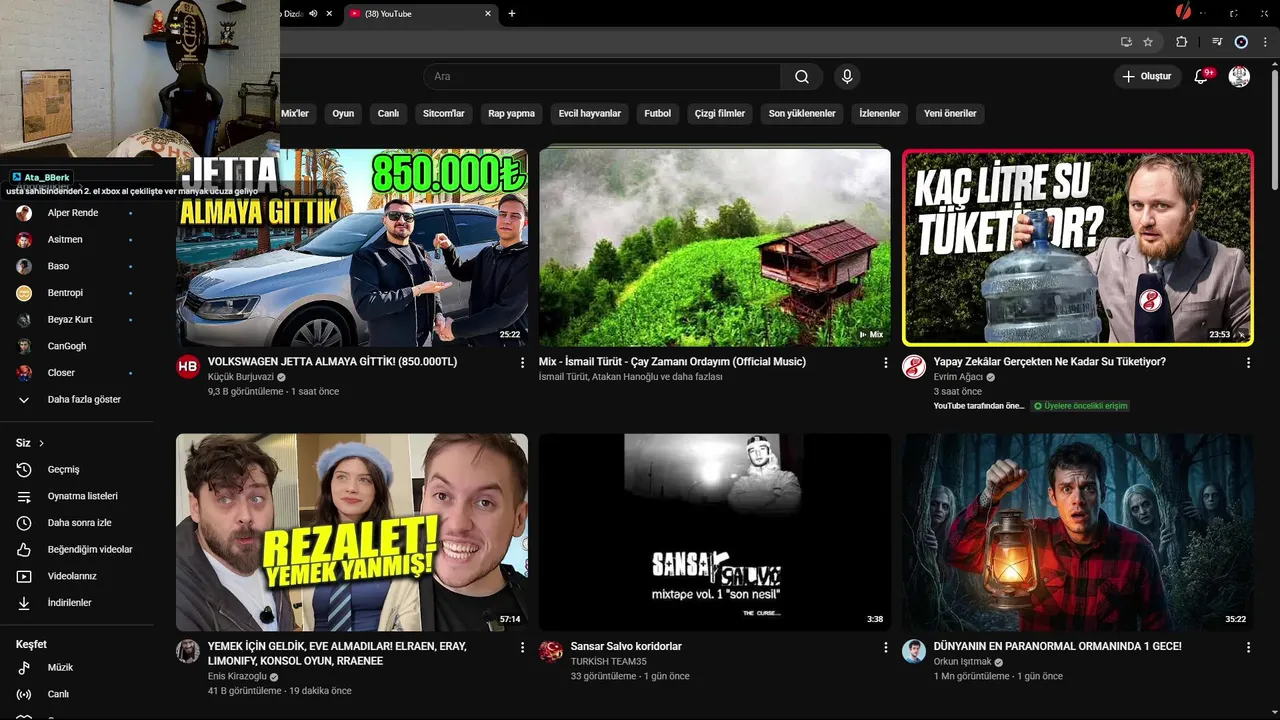Image resolution: width=1280 pixels, height=720 pixels.
Task: Select the Mix'ler filter chip
Action: pos(295,113)
